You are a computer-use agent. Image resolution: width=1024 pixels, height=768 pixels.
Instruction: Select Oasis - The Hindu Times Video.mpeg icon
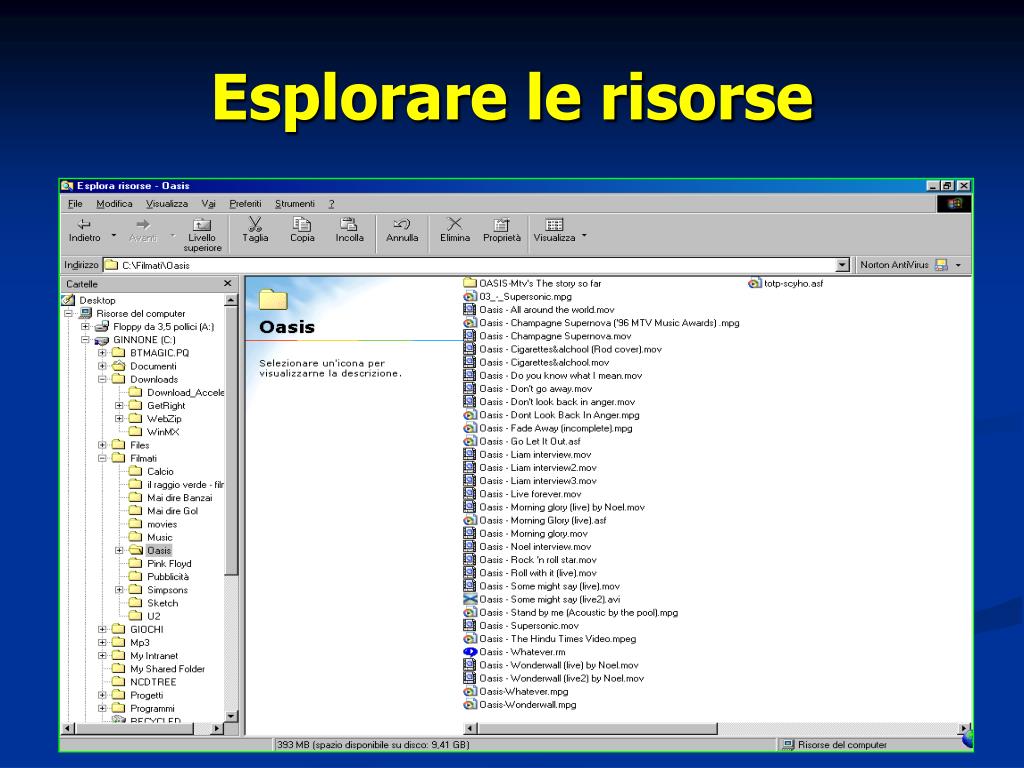pos(470,639)
